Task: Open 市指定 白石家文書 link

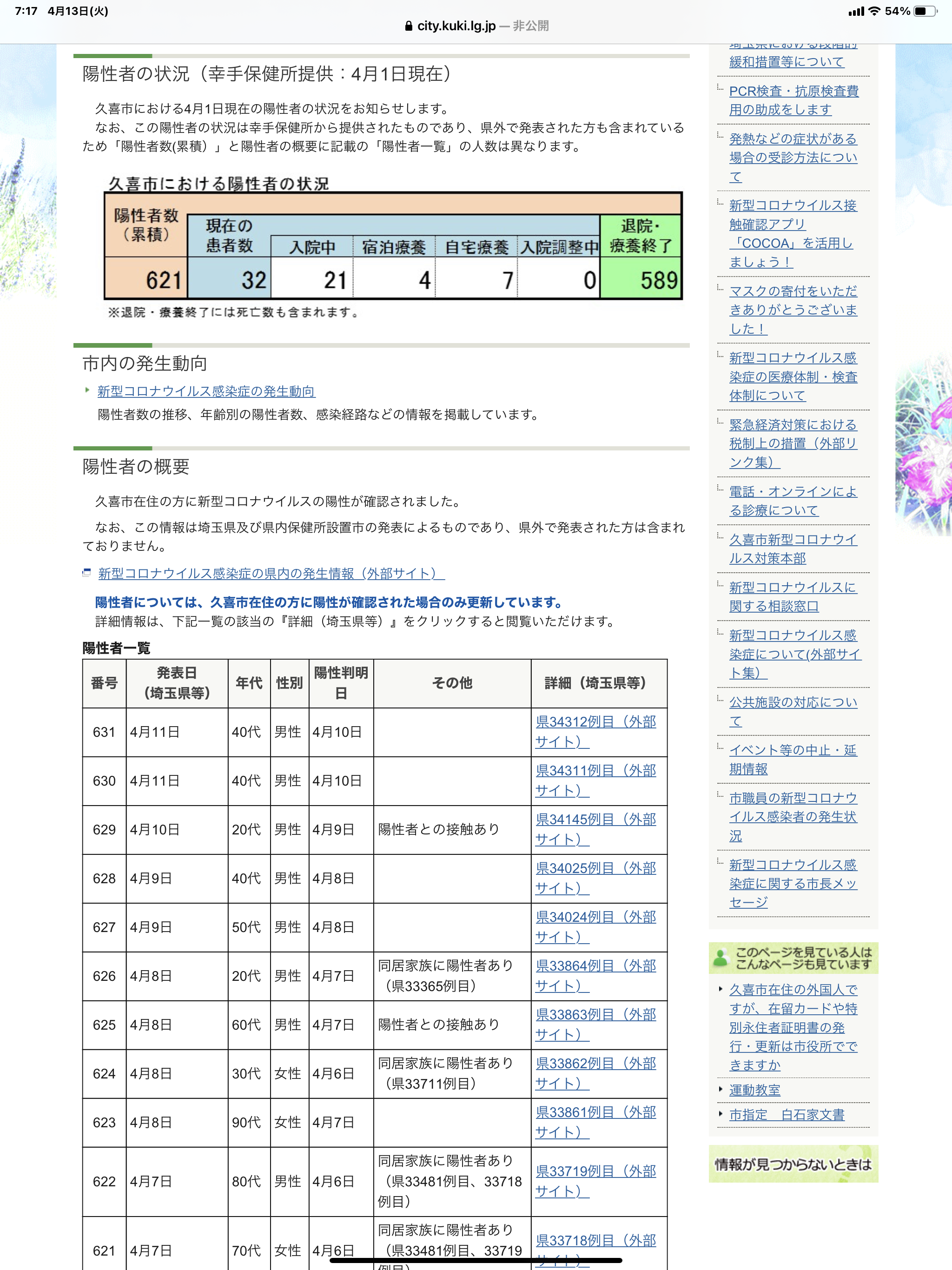Action: click(786, 1114)
